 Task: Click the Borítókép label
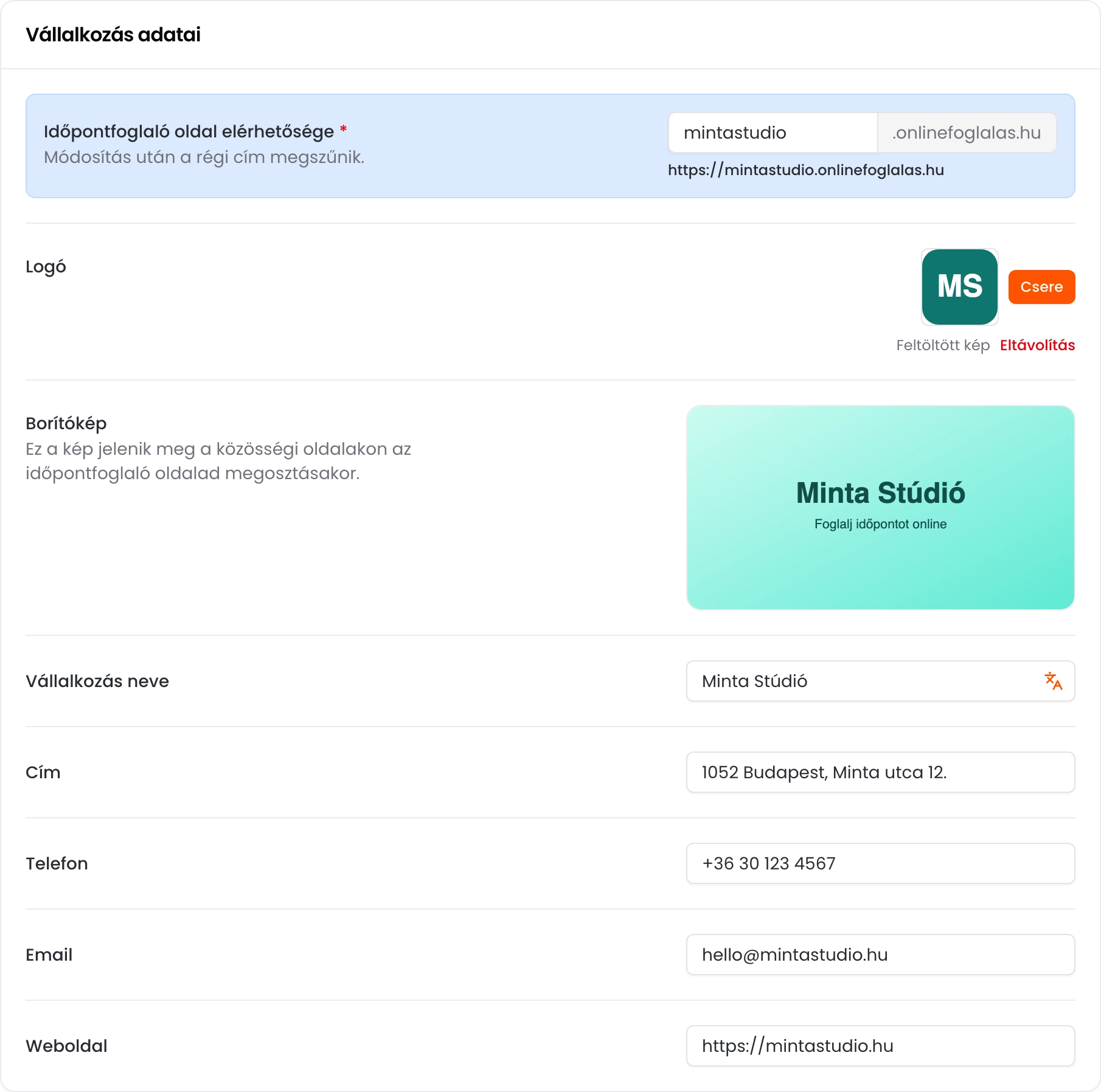[x=66, y=423]
